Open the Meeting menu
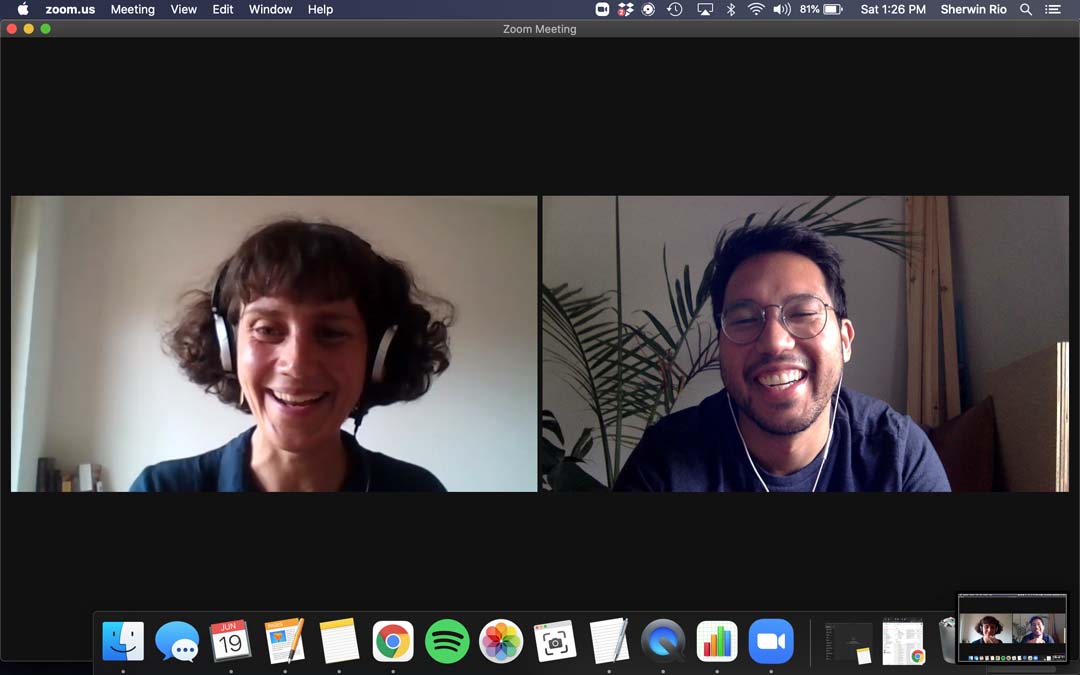Screen dimensions: 1080x675 point(133,9)
